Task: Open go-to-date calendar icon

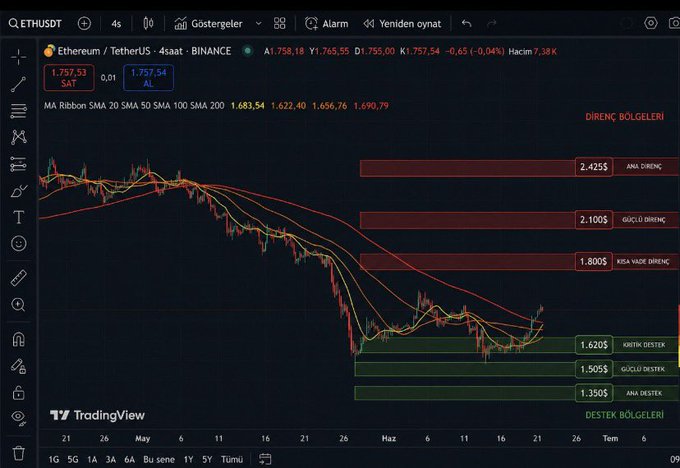Action: (x=265, y=459)
